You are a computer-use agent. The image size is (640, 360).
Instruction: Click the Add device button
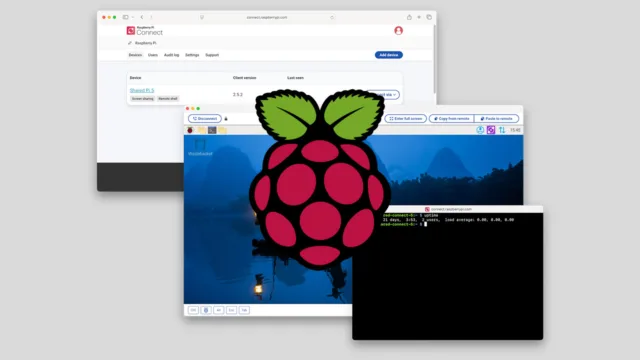point(389,55)
